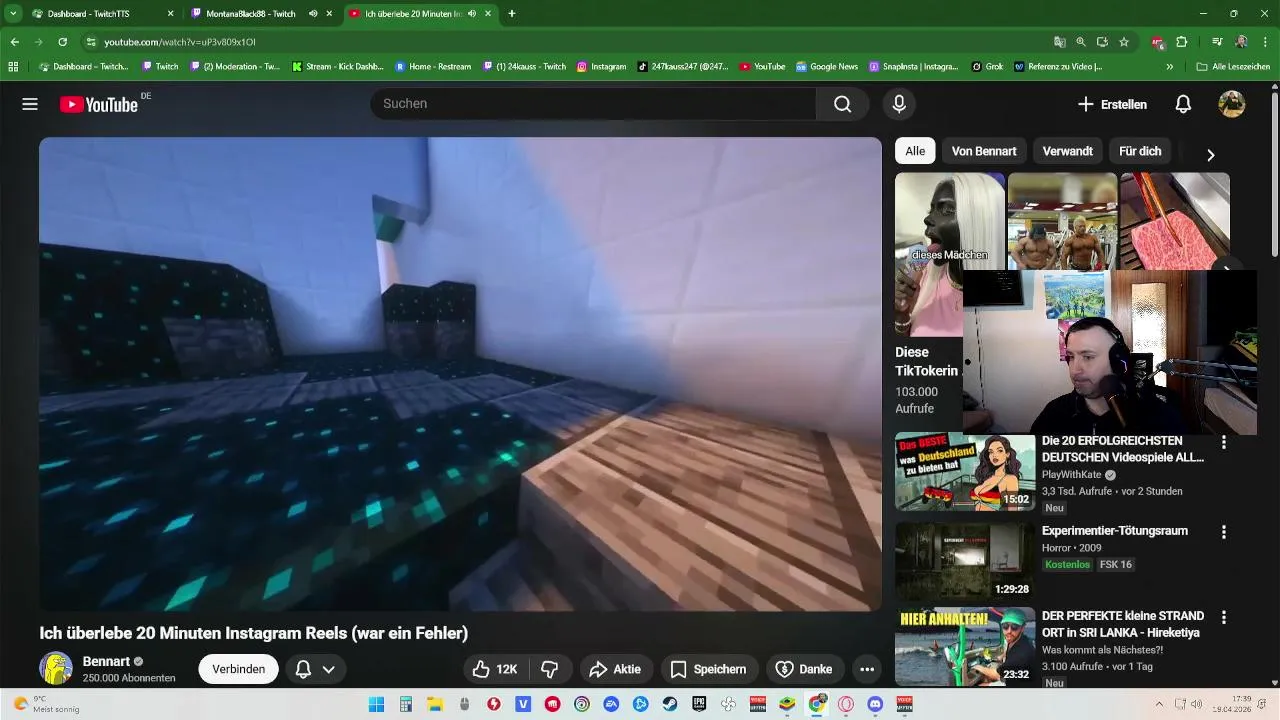Toggle notification bell for Bennart channel
Screen dimensions: 1280x720
[314, 669]
